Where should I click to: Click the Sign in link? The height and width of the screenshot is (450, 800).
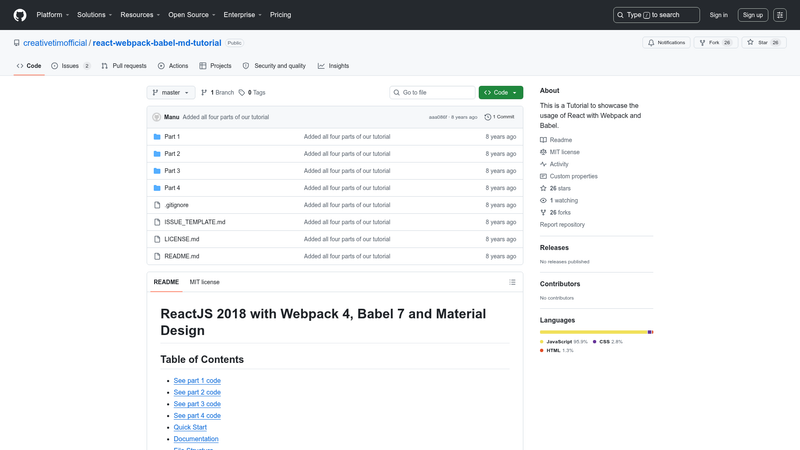(718, 15)
